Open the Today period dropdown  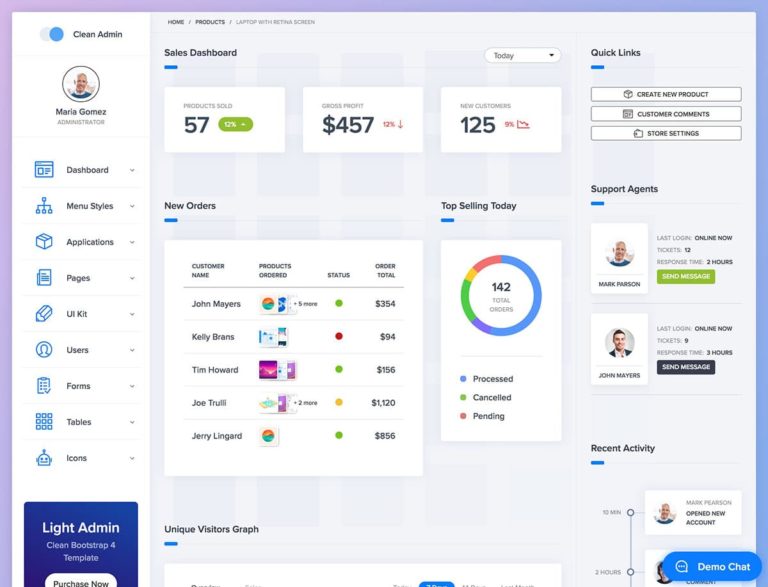522,56
